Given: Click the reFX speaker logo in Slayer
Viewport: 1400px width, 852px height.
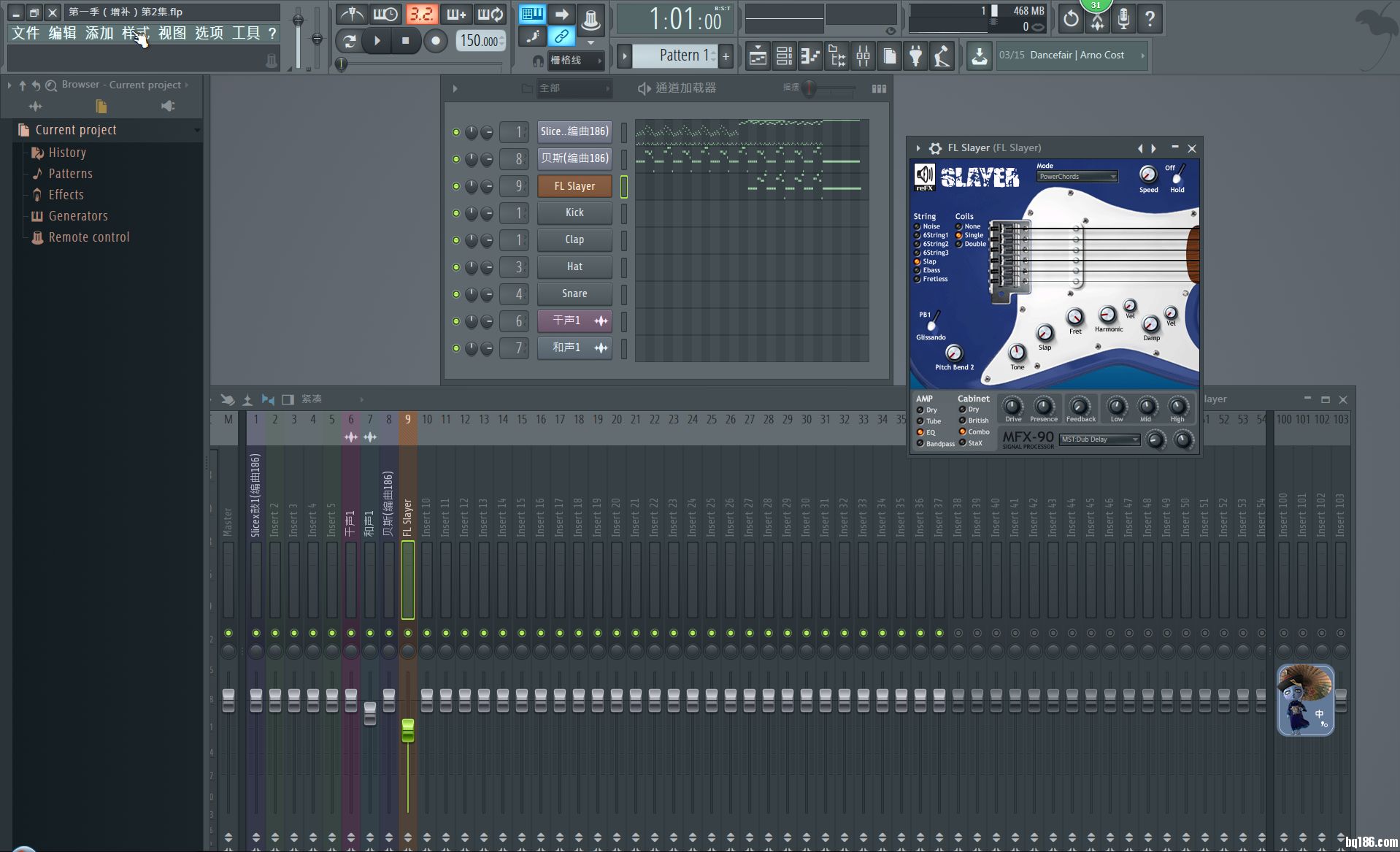Looking at the screenshot, I should click(925, 176).
